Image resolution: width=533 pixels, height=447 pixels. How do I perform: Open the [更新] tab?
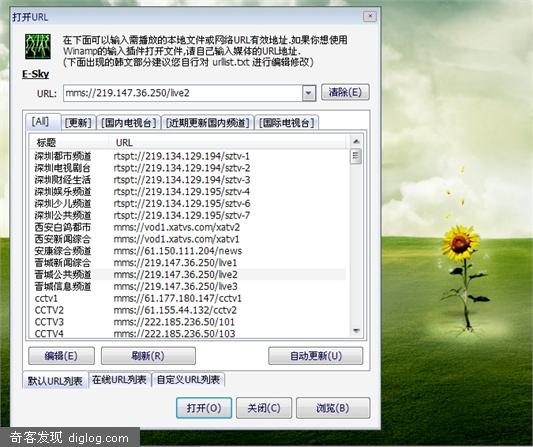coord(78,123)
